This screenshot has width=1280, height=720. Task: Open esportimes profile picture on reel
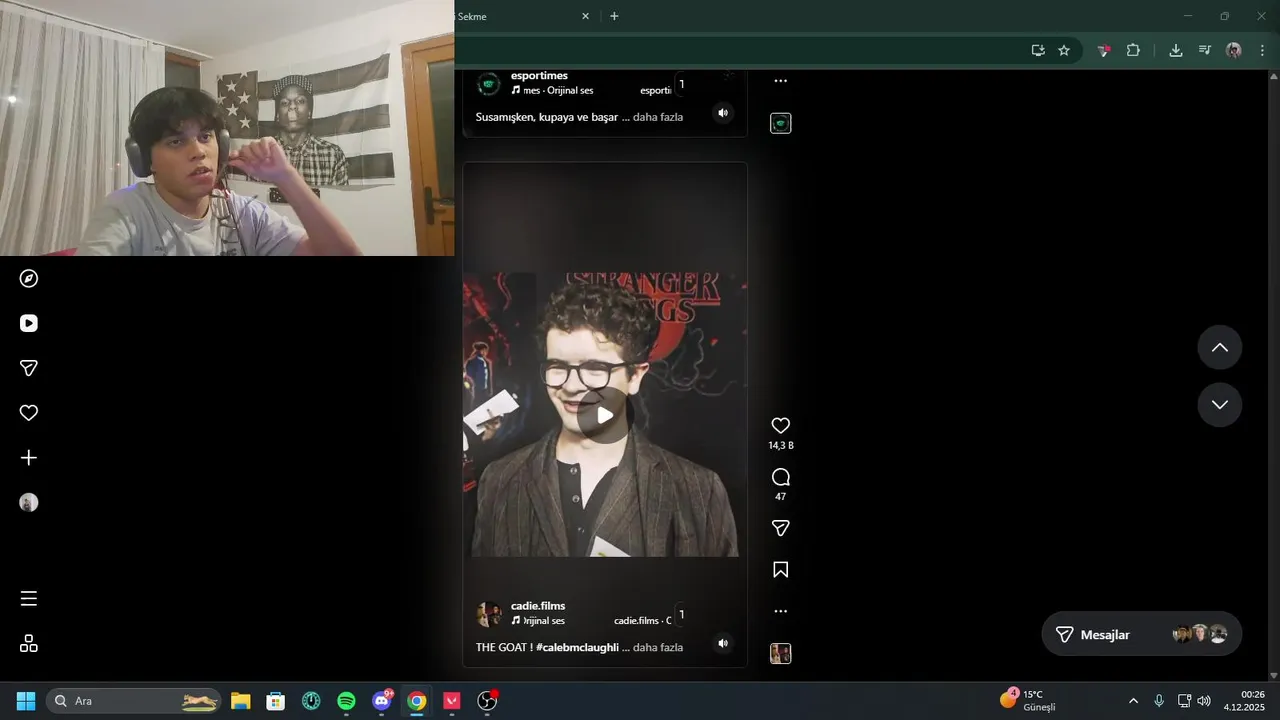(489, 84)
